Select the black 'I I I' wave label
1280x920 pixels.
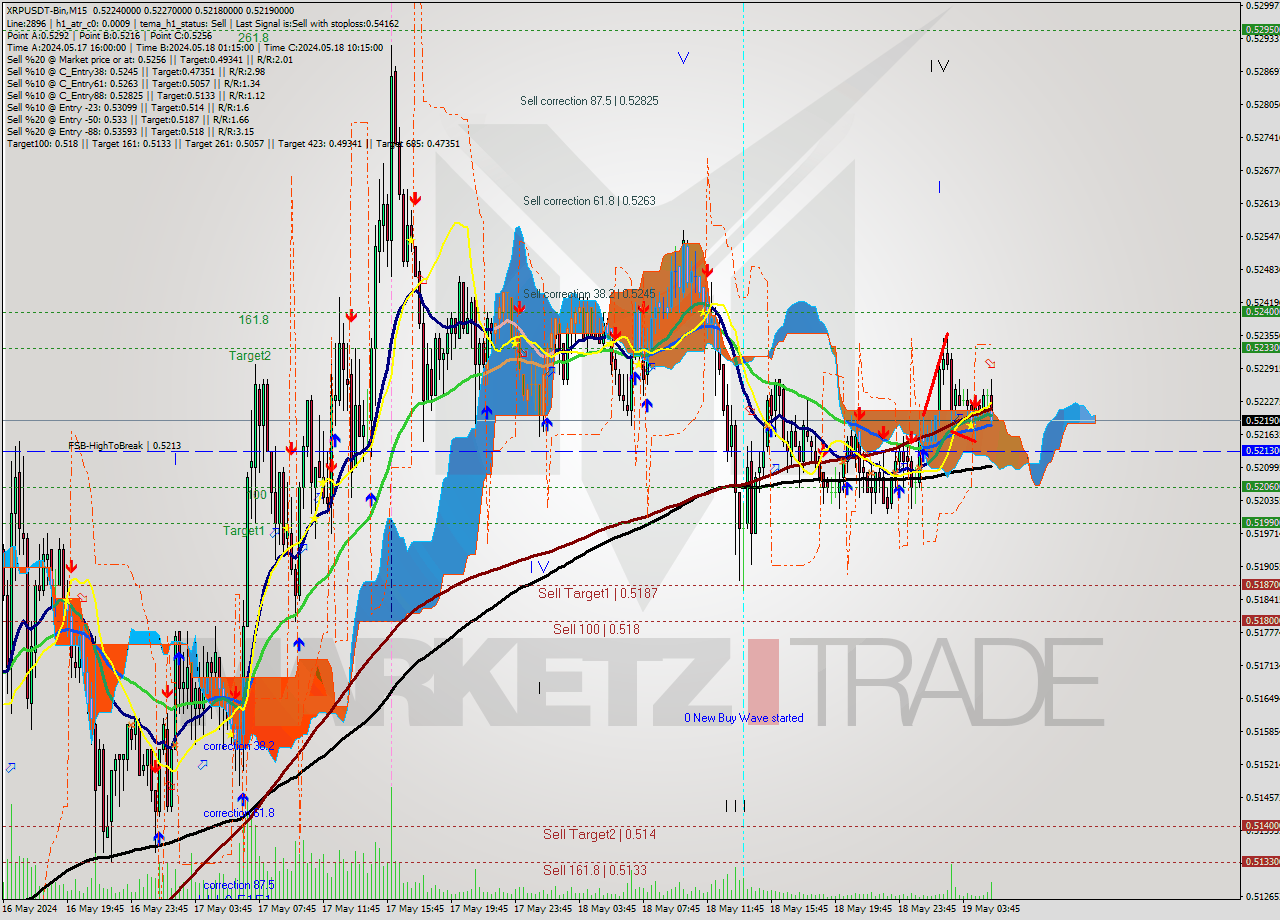735,806
